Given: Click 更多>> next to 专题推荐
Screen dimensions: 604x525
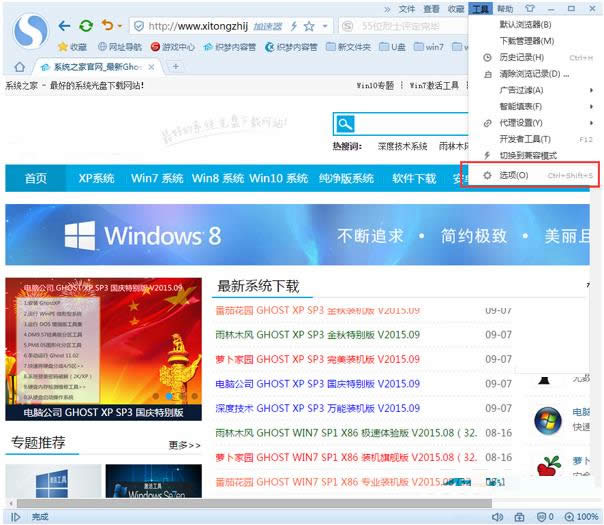Looking at the screenshot, I should click(185, 445).
